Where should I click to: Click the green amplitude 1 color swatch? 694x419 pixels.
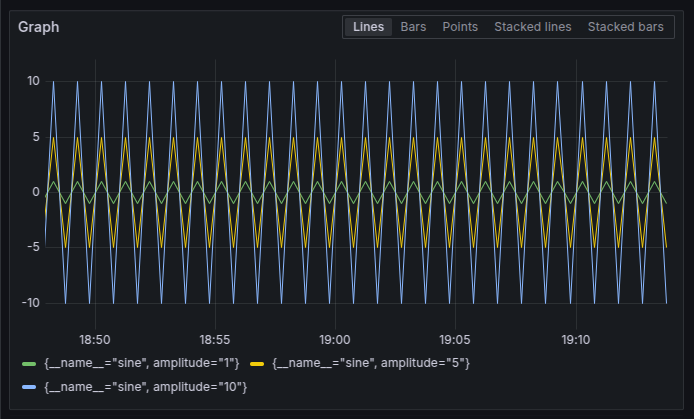tap(29, 364)
